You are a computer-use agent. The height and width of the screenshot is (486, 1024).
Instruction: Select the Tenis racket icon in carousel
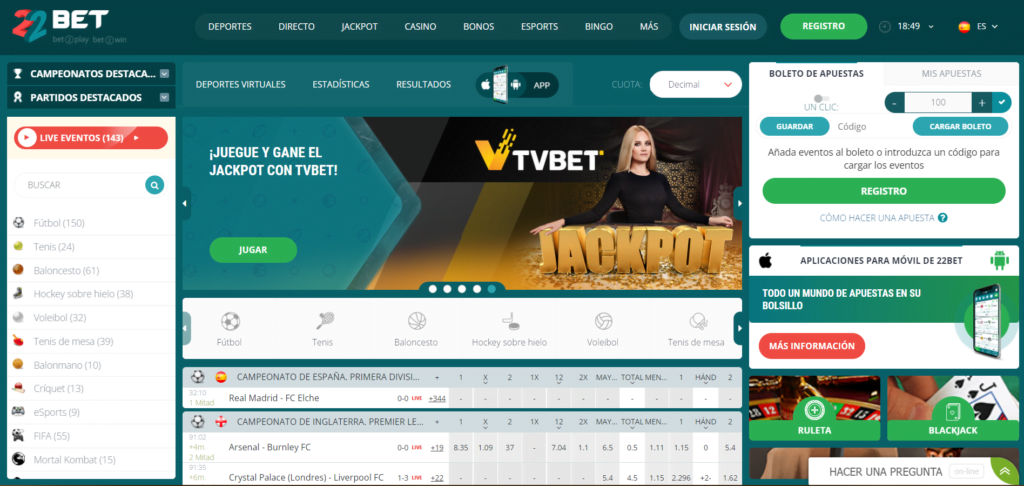(323, 321)
